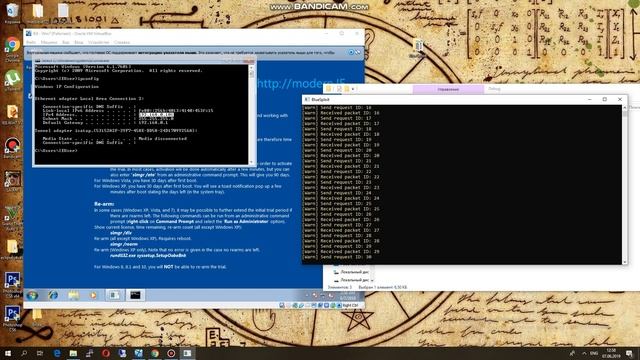Select highlighted IPv4 address in VM cmd
Image resolution: width=640 pixels, height=360 pixels.
(x=156, y=115)
